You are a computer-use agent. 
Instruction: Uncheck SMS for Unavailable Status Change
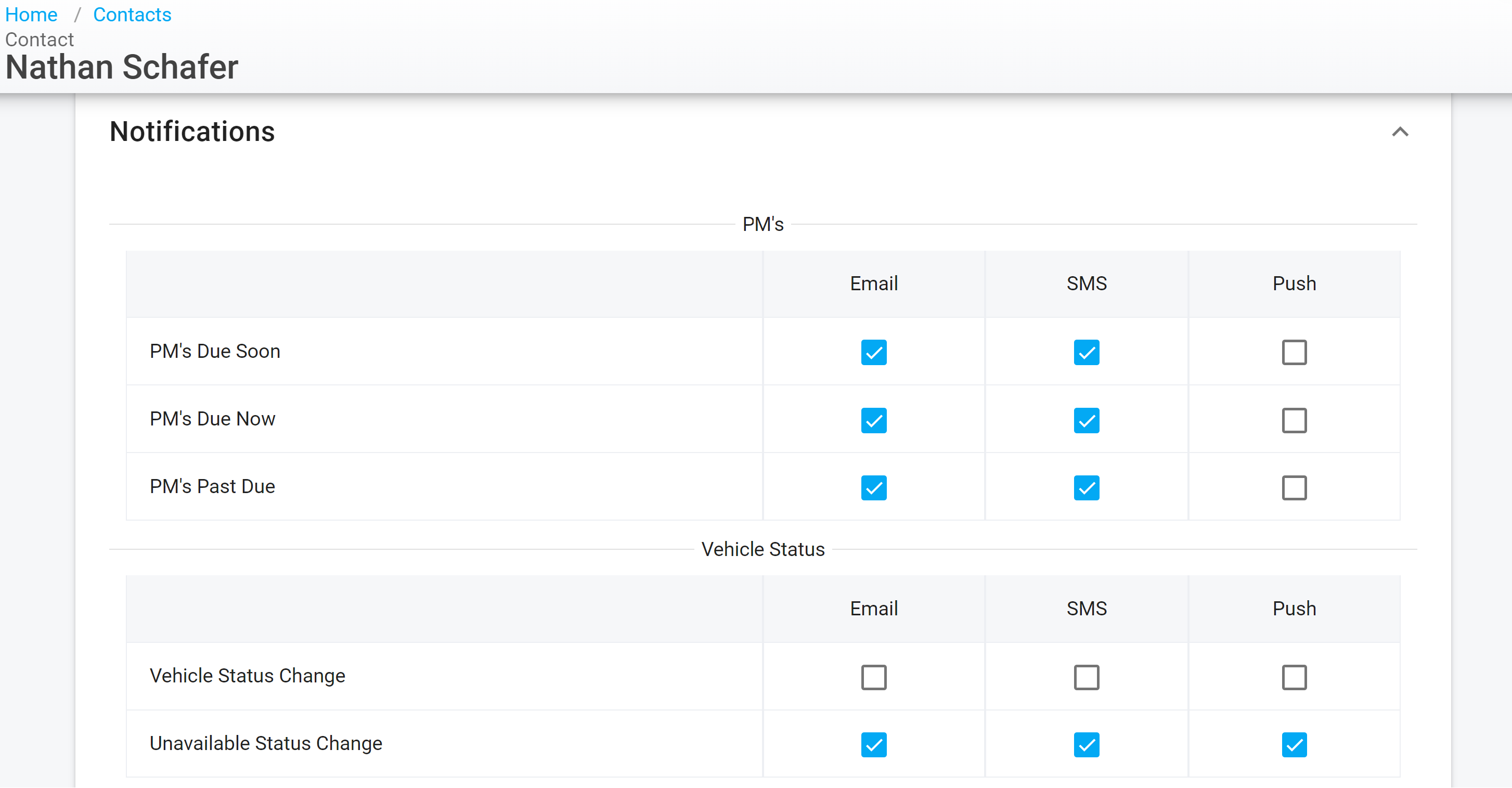(x=1086, y=744)
